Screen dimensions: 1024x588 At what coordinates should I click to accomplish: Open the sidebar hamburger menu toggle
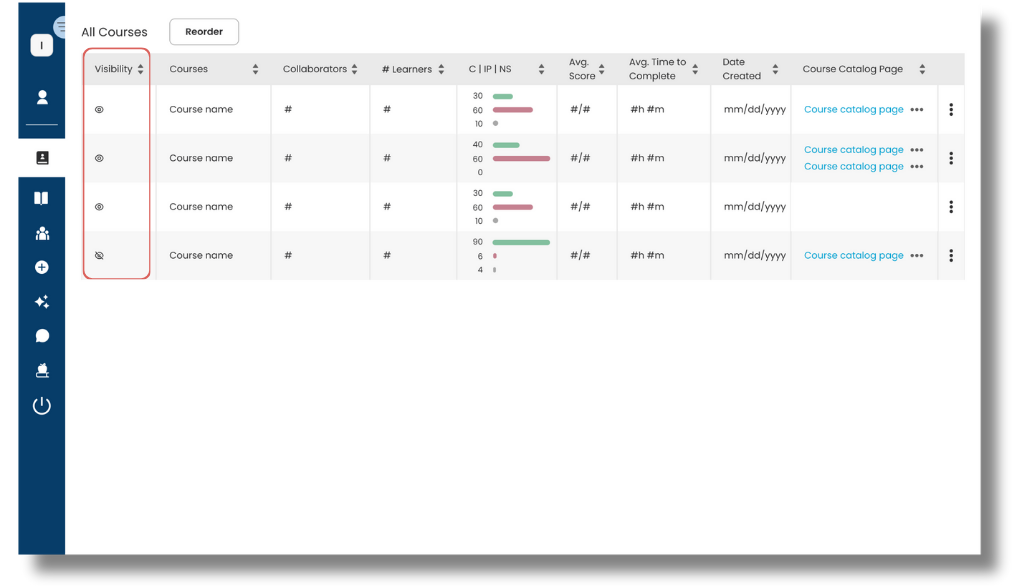click(60, 27)
